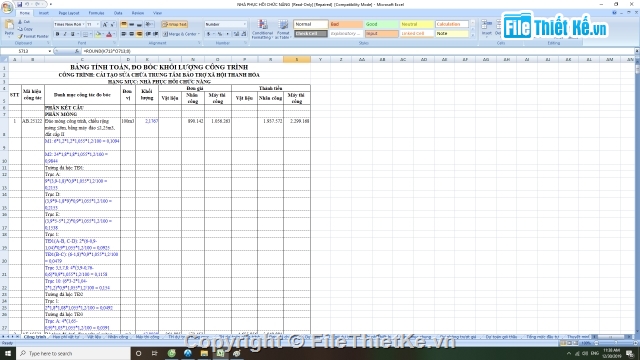The image size is (640, 360).
Task: Open the Office button menu
Action: click(x=7, y=7)
